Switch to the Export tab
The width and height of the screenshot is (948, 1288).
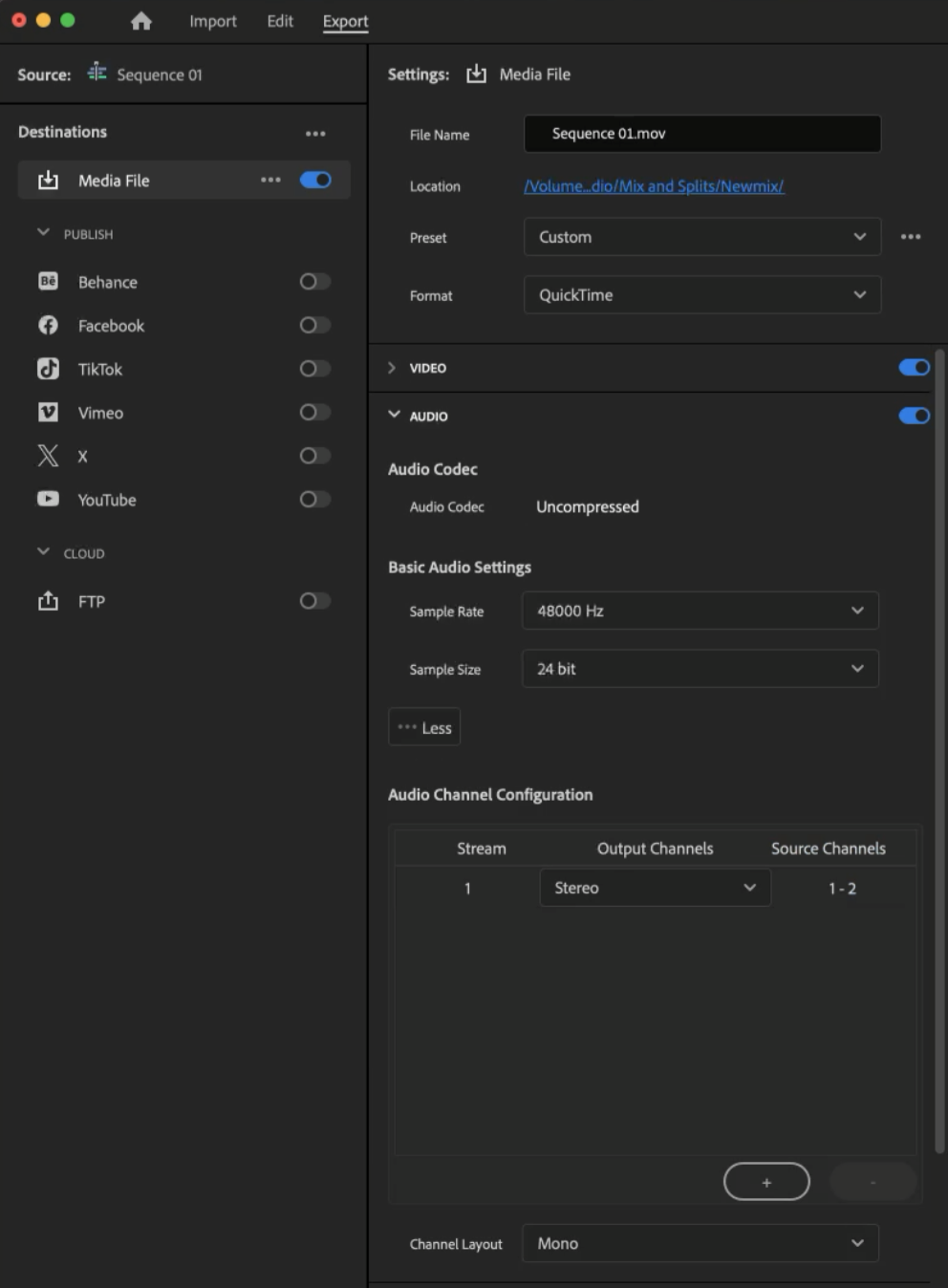[345, 21]
